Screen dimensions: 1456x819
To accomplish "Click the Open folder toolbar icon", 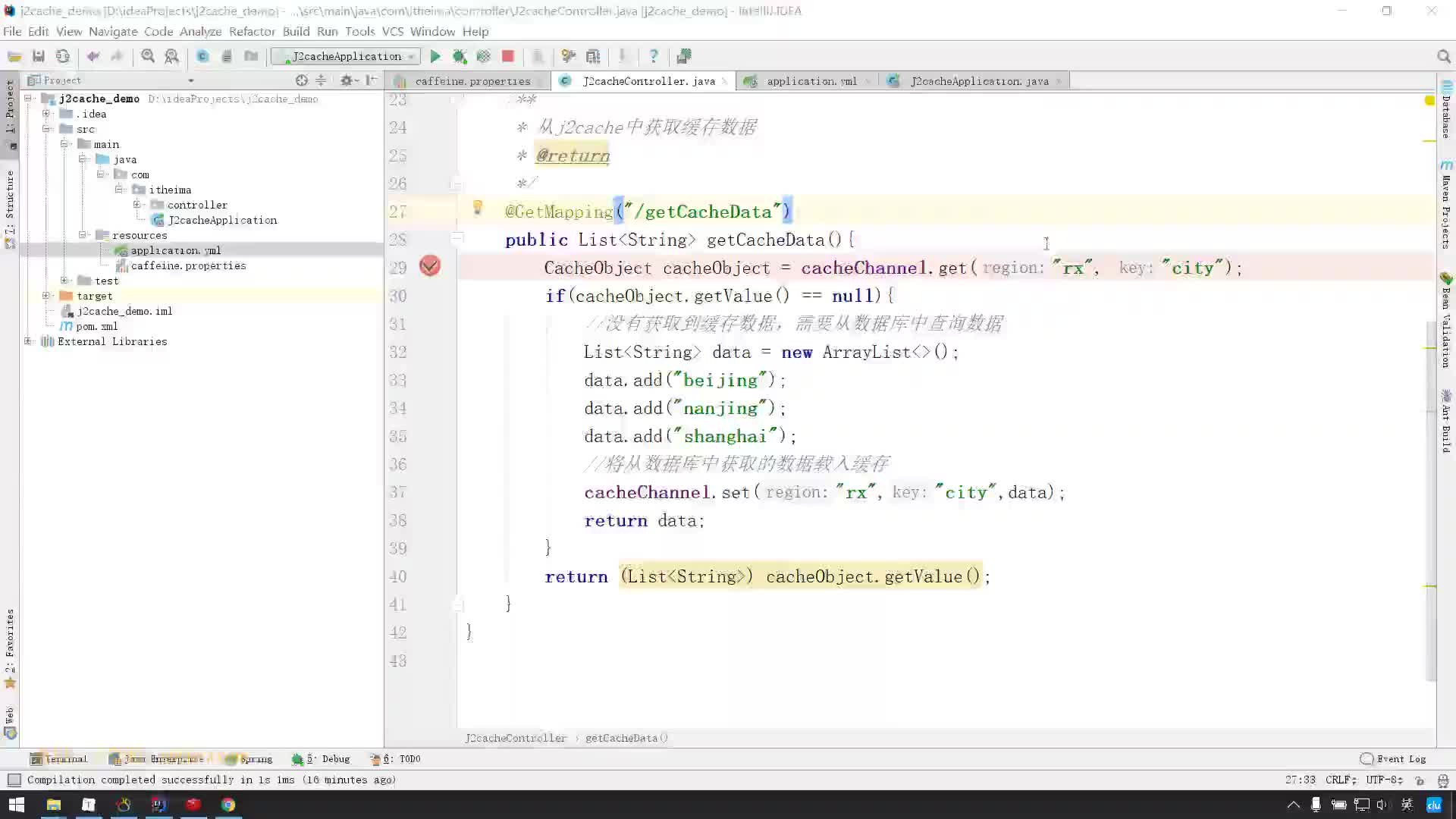I will (x=14, y=56).
